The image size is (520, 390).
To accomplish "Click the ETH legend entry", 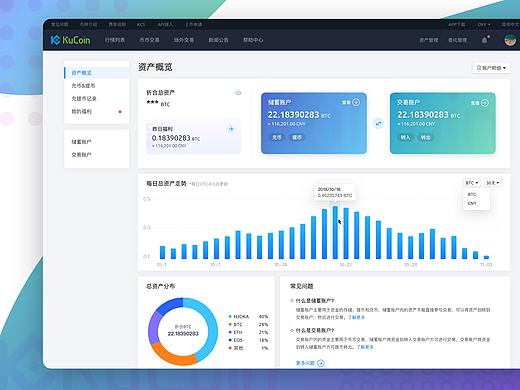I will click(248, 332).
